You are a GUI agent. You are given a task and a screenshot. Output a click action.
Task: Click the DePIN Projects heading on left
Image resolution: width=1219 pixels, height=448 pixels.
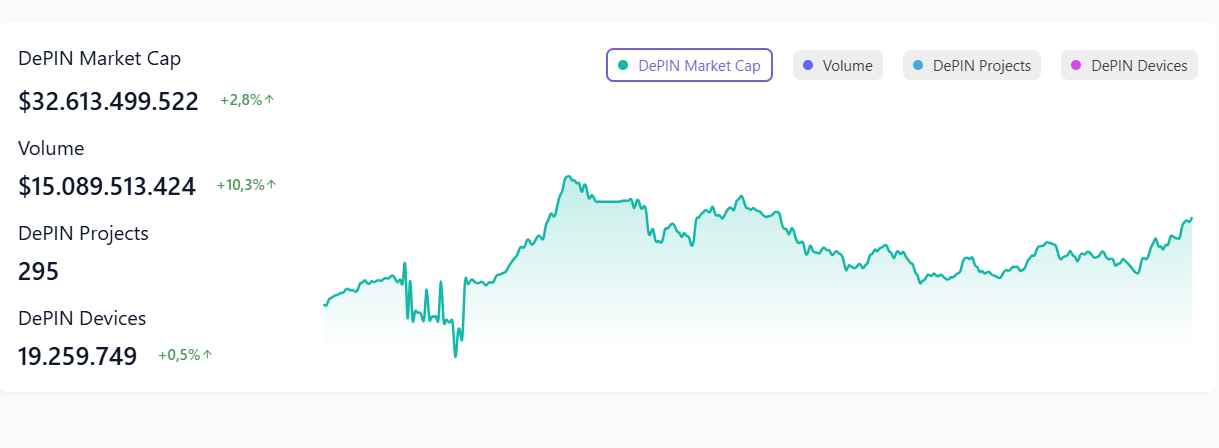83,233
